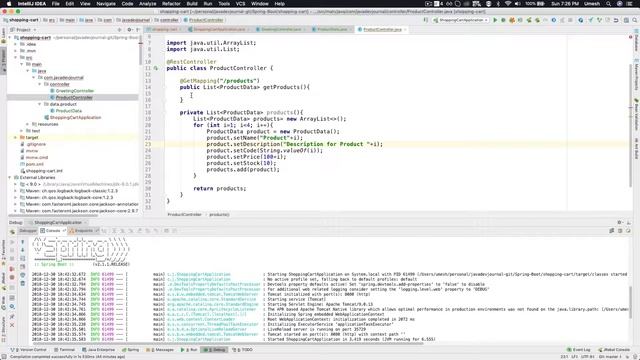Click the Spotlight search icon in the menu bar

click(x=609, y=4)
